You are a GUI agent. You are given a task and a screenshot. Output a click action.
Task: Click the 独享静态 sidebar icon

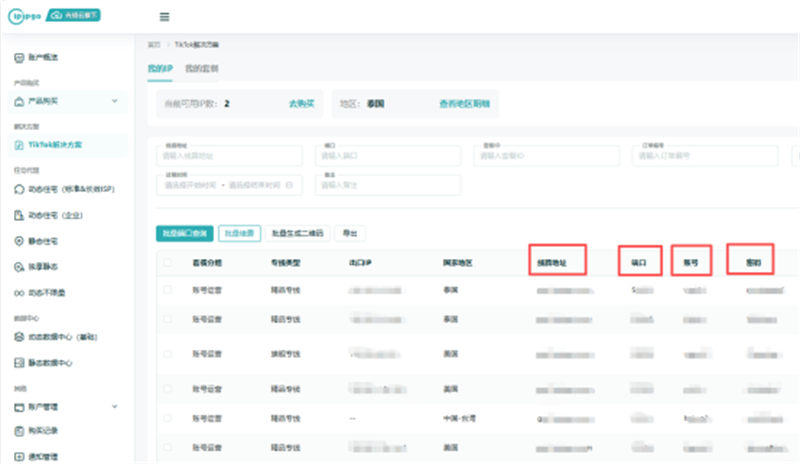click(x=19, y=267)
